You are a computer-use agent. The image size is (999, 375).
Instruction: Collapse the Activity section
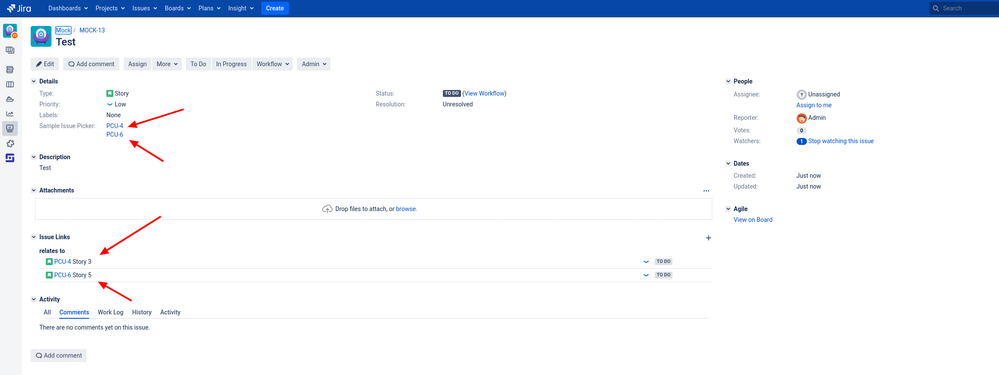(34, 299)
